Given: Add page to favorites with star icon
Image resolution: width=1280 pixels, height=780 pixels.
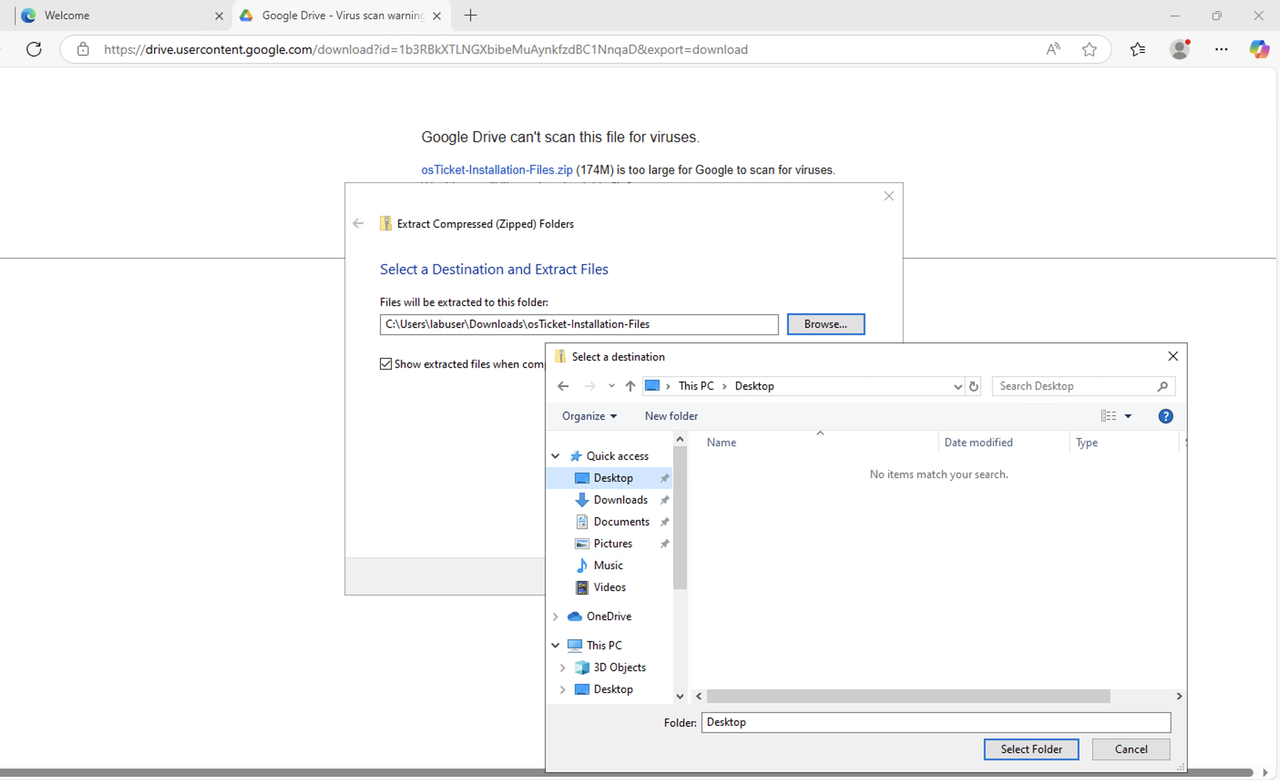Looking at the screenshot, I should [x=1089, y=49].
